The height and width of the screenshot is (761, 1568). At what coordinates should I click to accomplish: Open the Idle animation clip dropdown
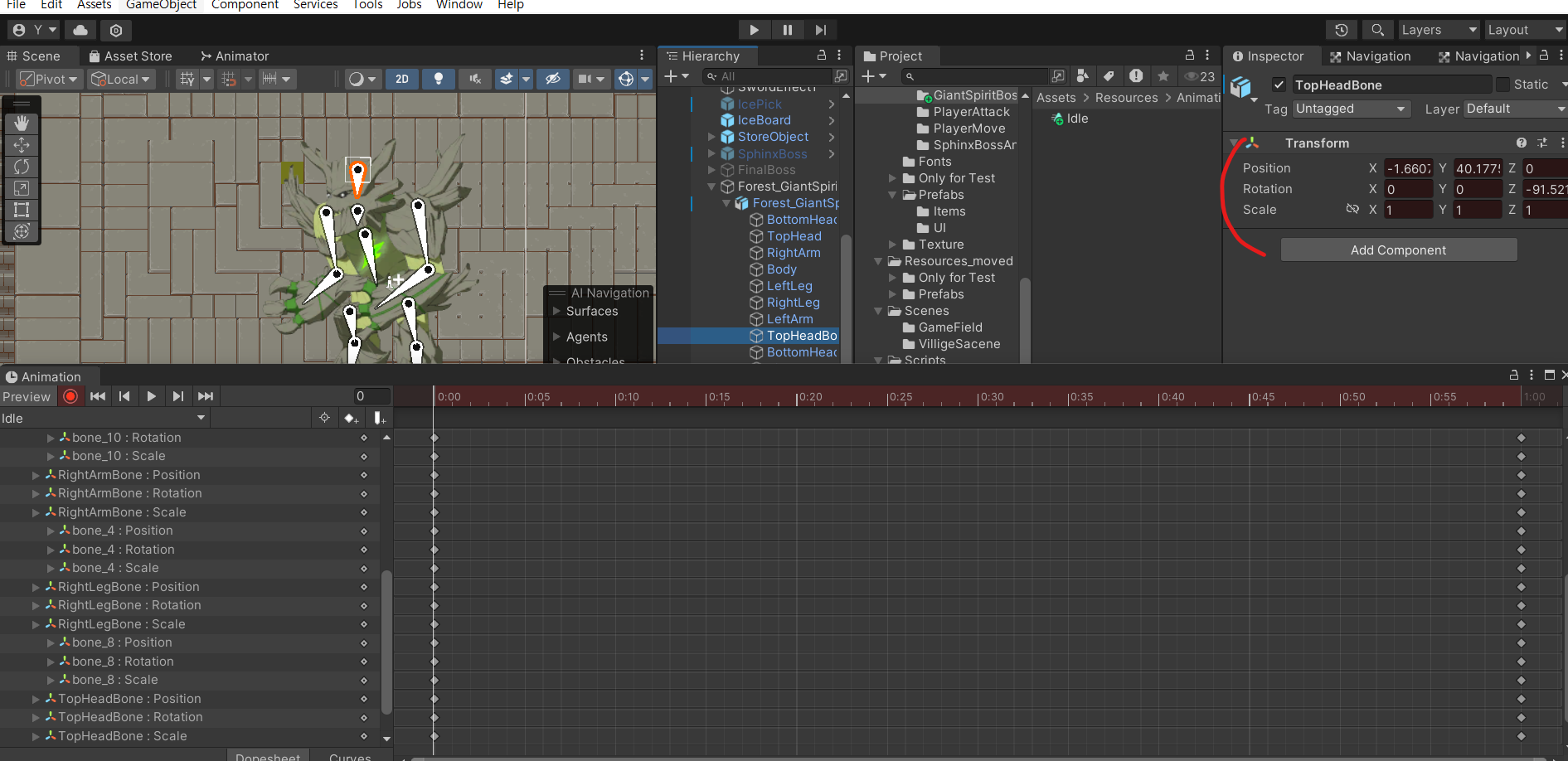click(x=104, y=419)
